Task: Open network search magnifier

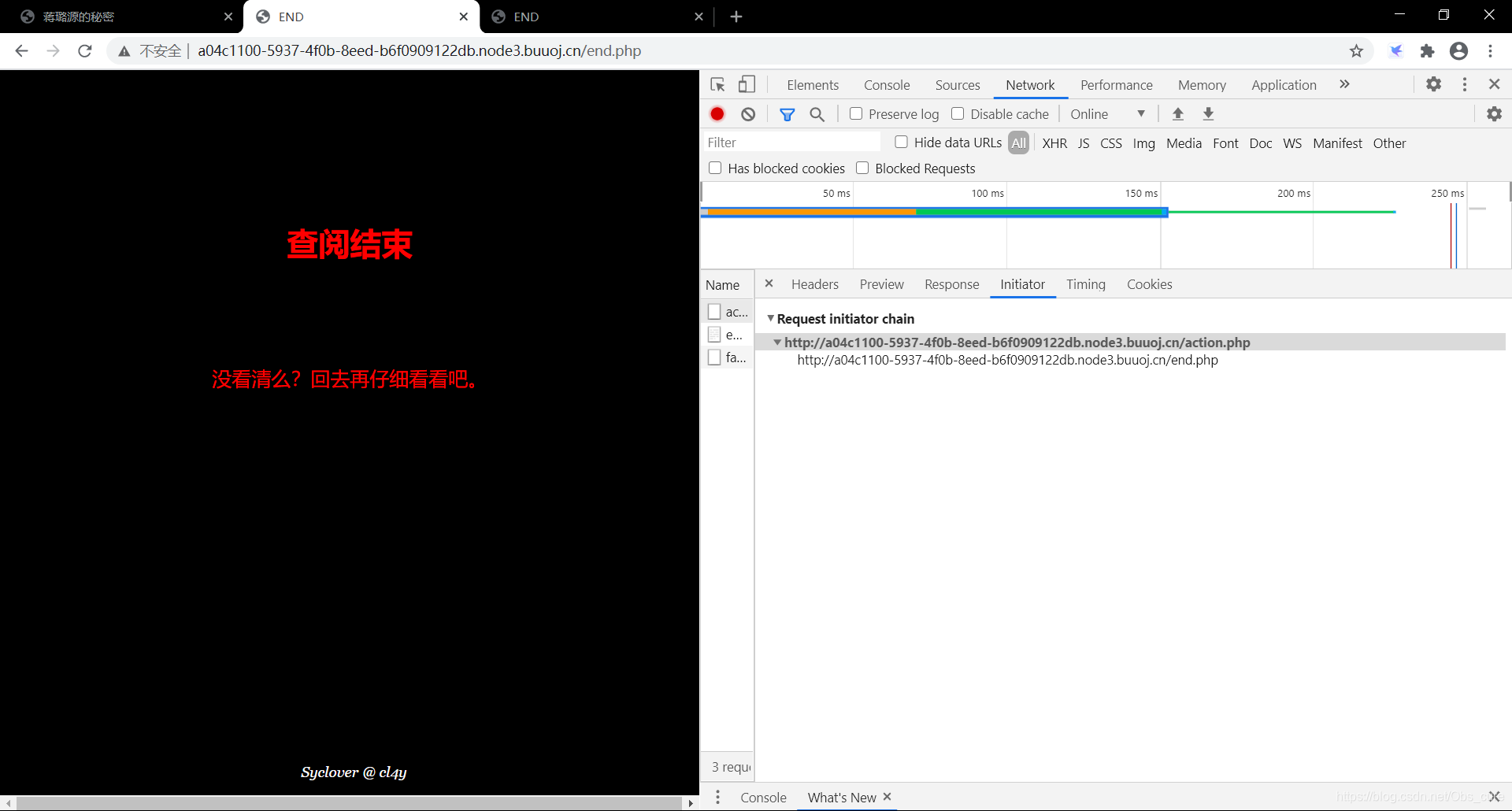Action: 817,114
